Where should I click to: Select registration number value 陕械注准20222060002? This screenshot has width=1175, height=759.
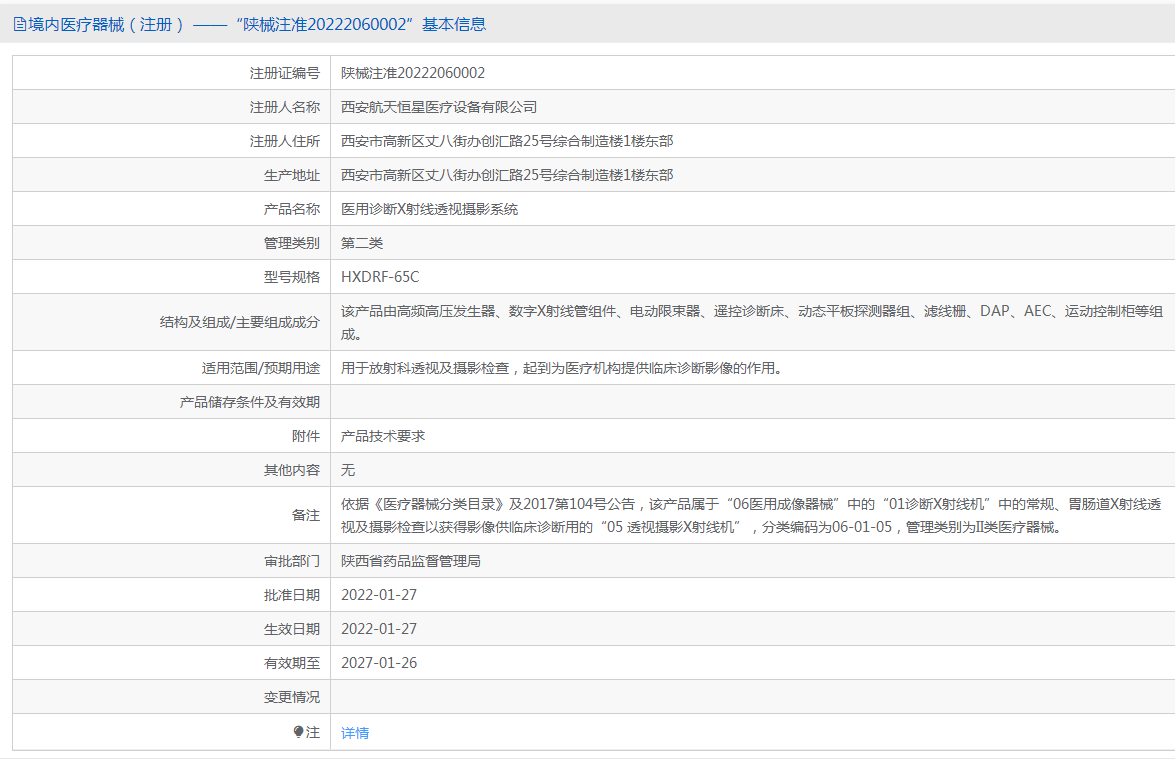point(413,73)
